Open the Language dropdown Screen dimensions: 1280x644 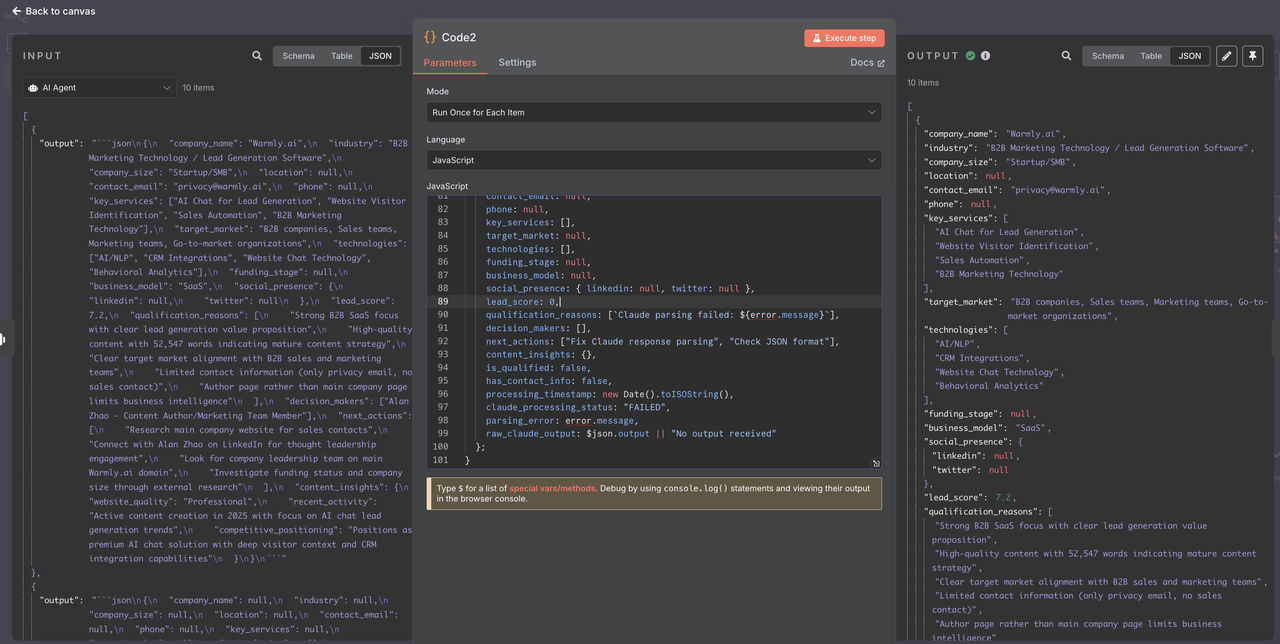[x=654, y=160]
